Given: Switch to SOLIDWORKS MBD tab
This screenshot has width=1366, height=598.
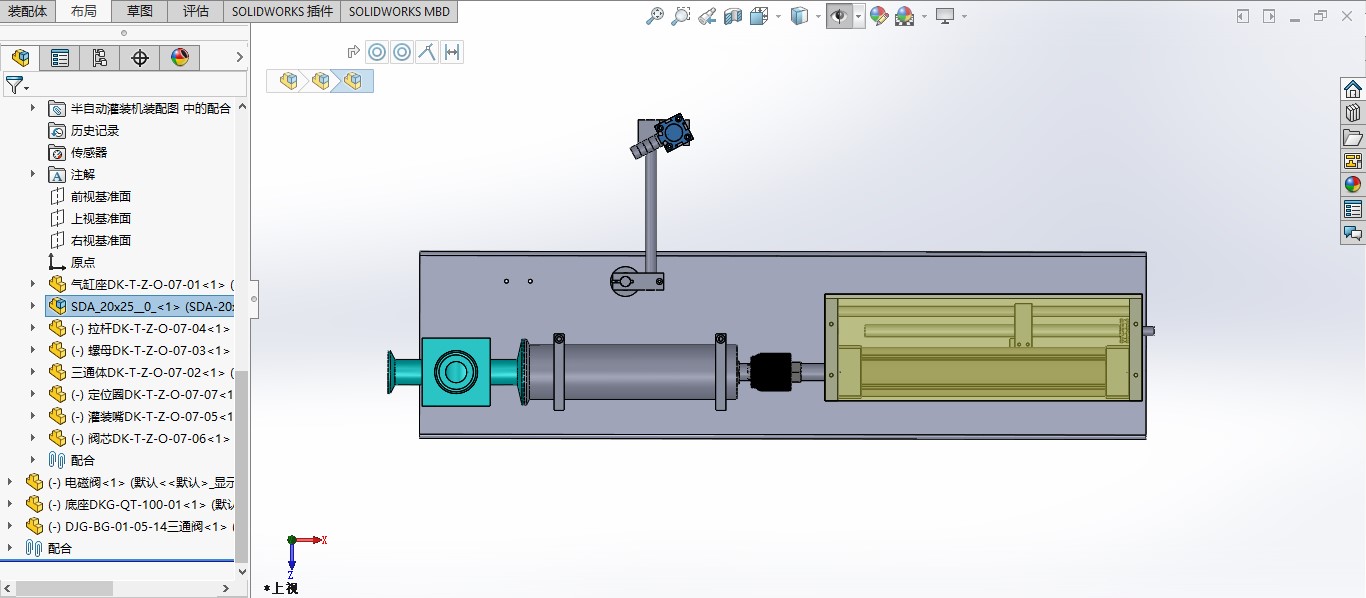Looking at the screenshot, I should pos(399,11).
